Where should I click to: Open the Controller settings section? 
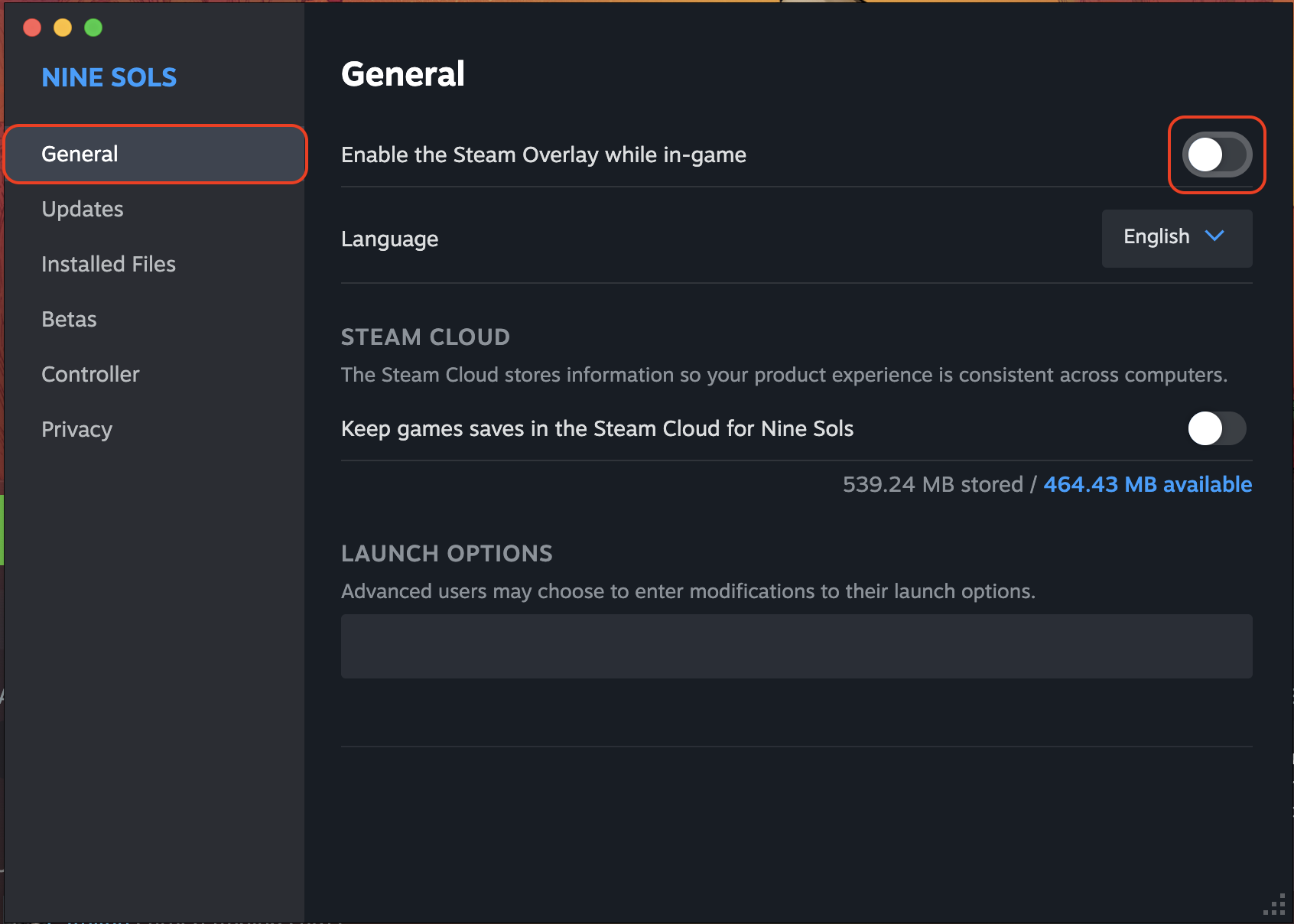click(90, 374)
